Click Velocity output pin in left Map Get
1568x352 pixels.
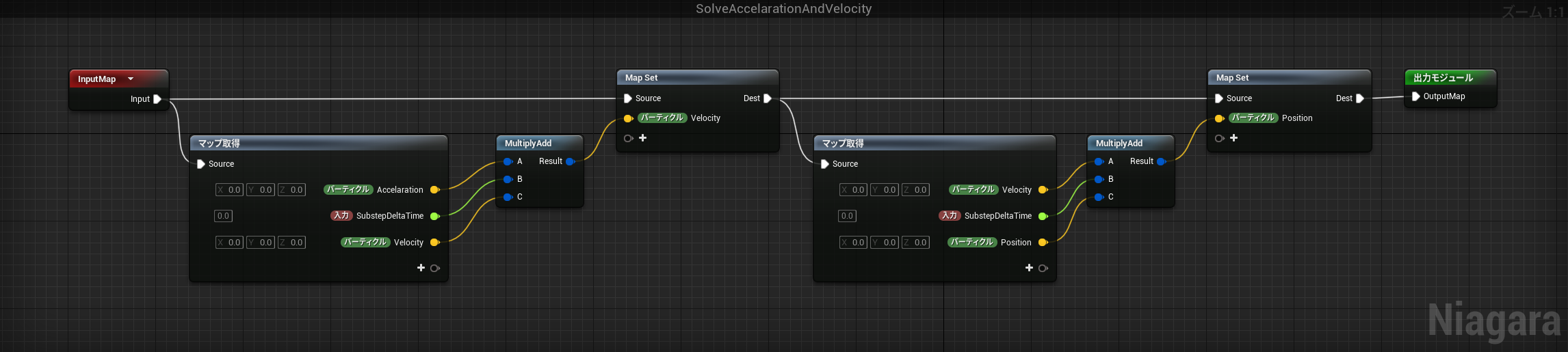click(x=434, y=243)
